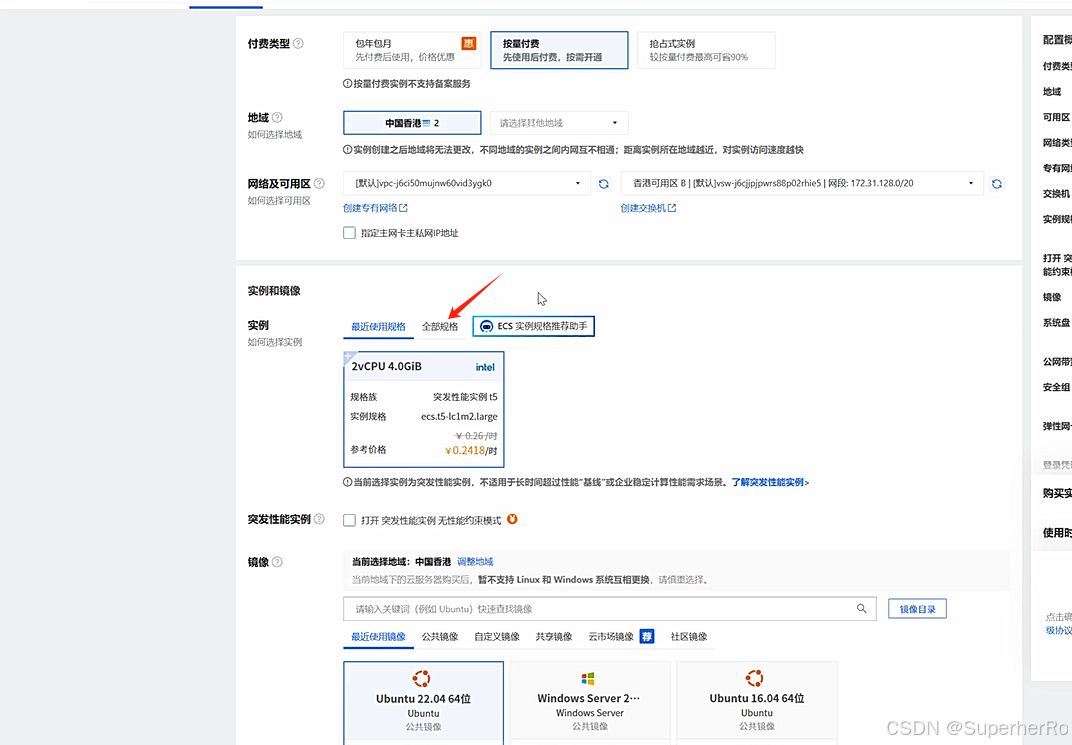Select 抢占式实例 billing type

click(706, 50)
